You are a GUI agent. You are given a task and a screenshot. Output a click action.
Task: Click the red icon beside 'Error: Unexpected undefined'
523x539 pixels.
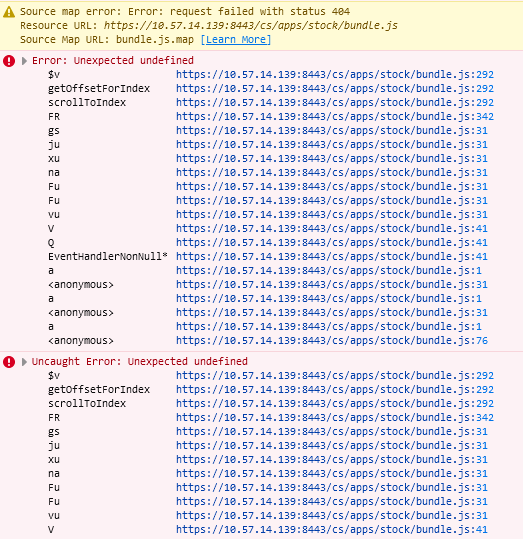coord(9,61)
